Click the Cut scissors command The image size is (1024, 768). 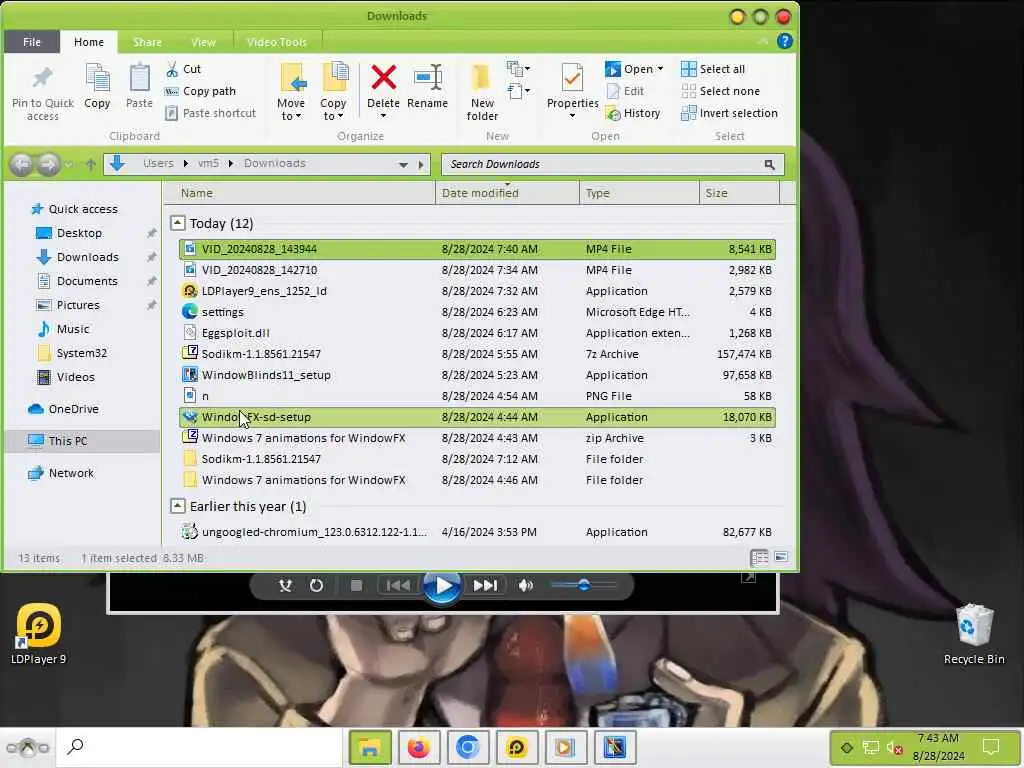click(x=184, y=69)
